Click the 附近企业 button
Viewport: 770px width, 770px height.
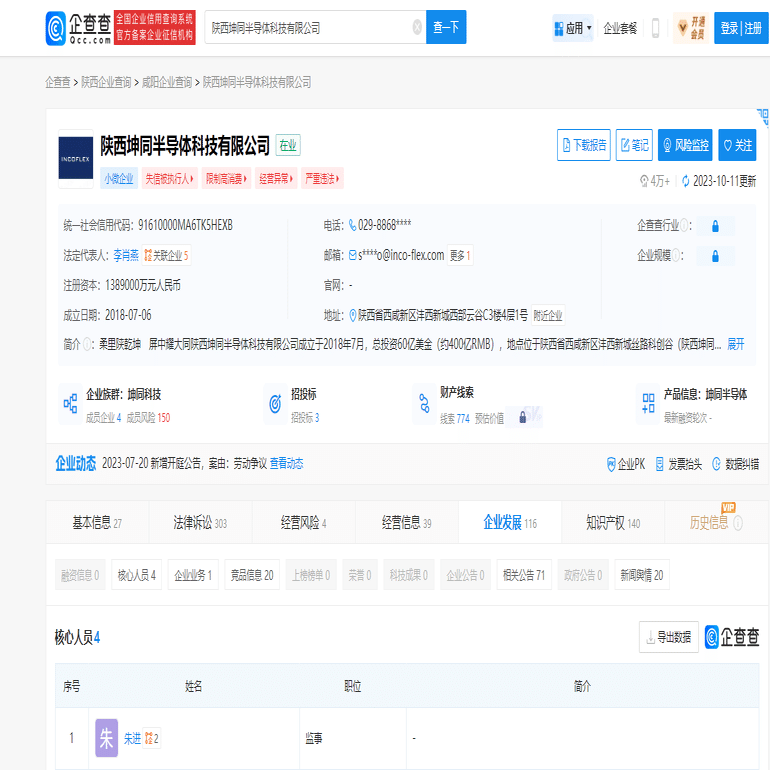(548, 315)
